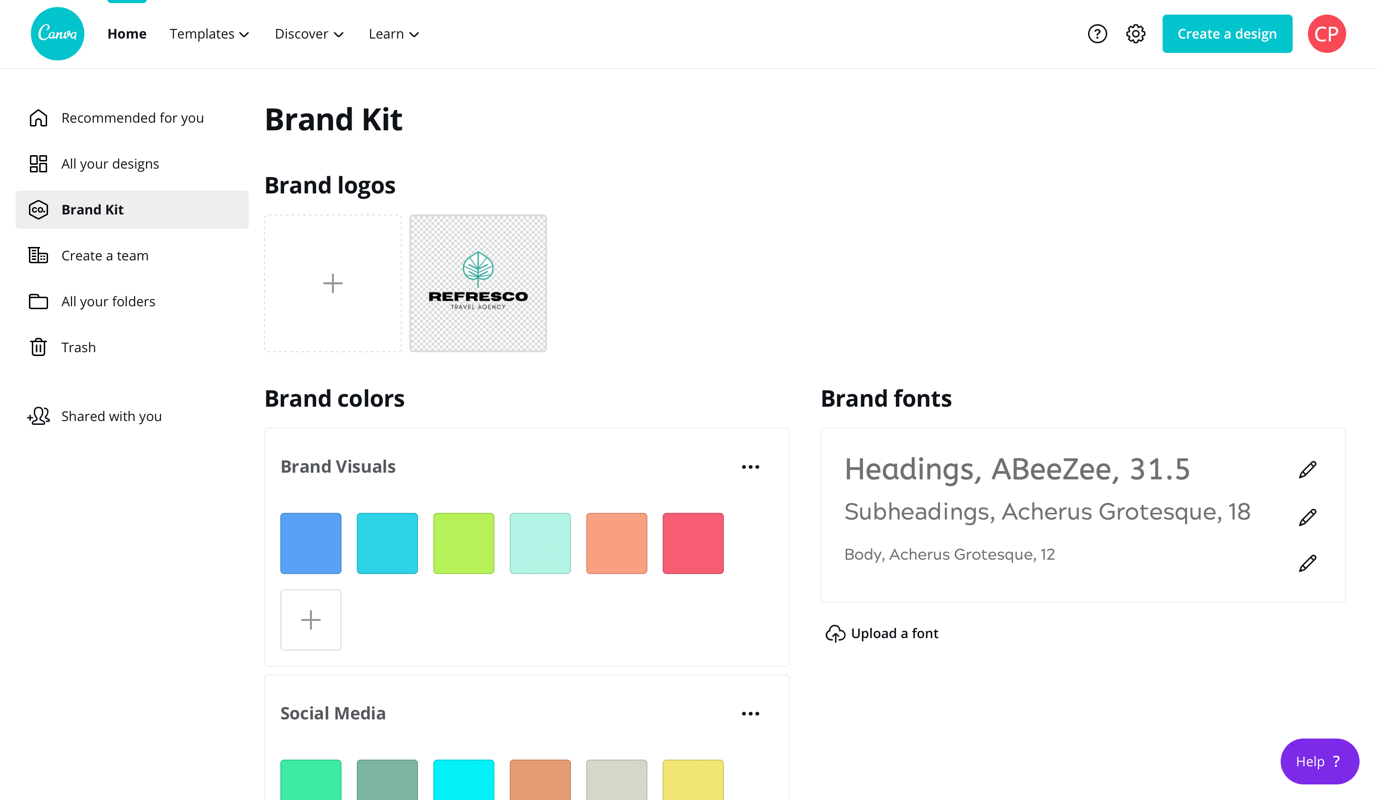Expand the Learn dropdown menu
The height and width of the screenshot is (800, 1377).
(393, 34)
